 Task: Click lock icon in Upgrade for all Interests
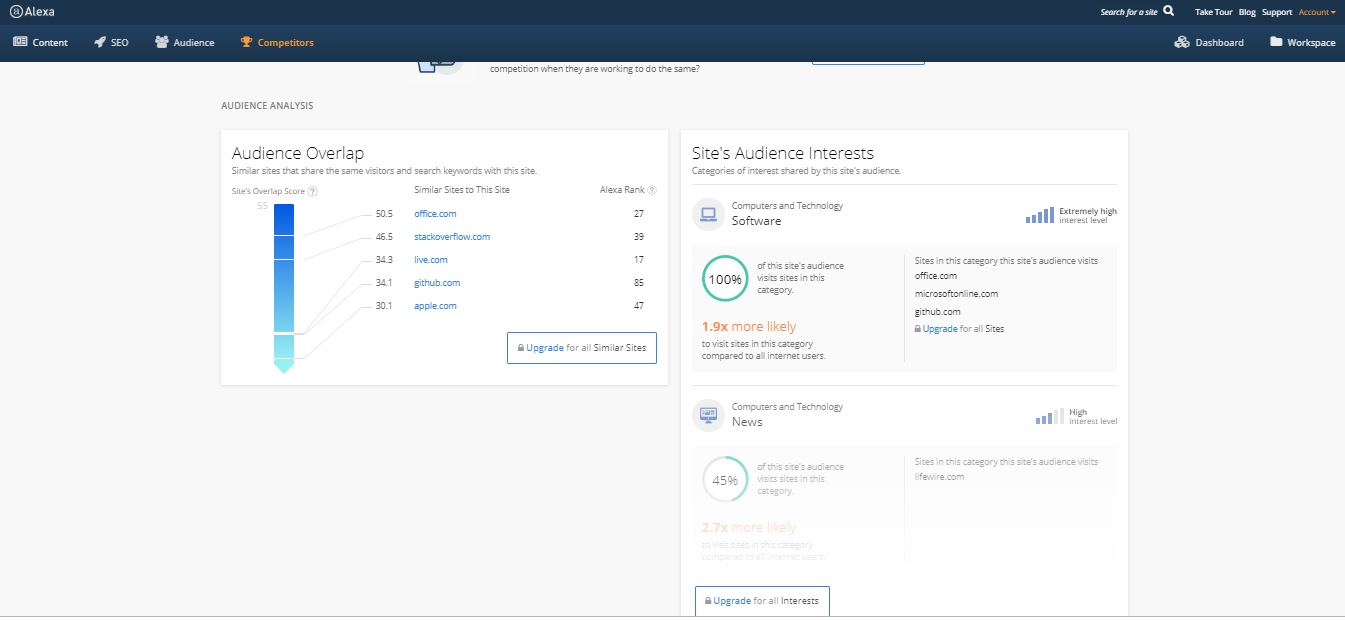click(708, 601)
